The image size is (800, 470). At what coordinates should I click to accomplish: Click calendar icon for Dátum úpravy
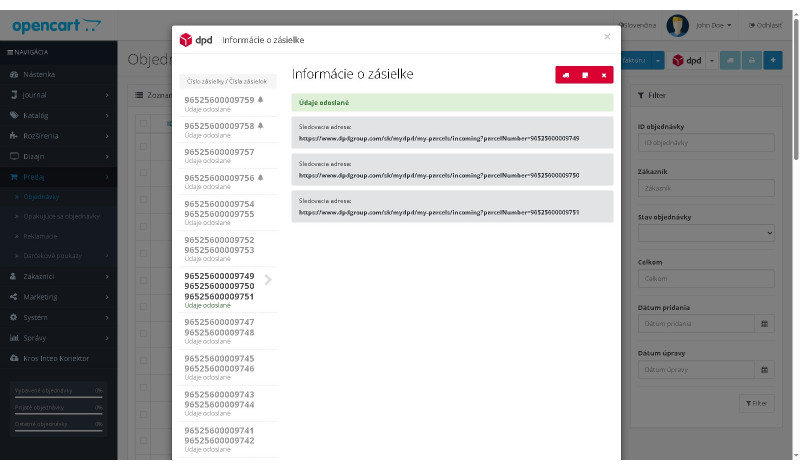764,369
